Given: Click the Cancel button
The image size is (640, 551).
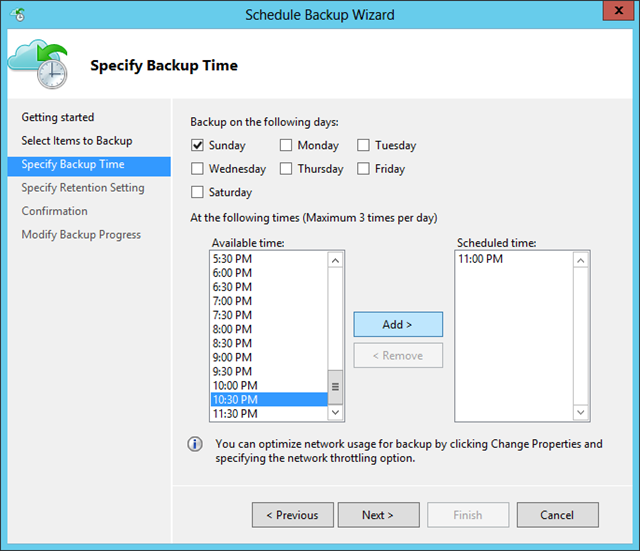Looking at the screenshot, I should [558, 515].
